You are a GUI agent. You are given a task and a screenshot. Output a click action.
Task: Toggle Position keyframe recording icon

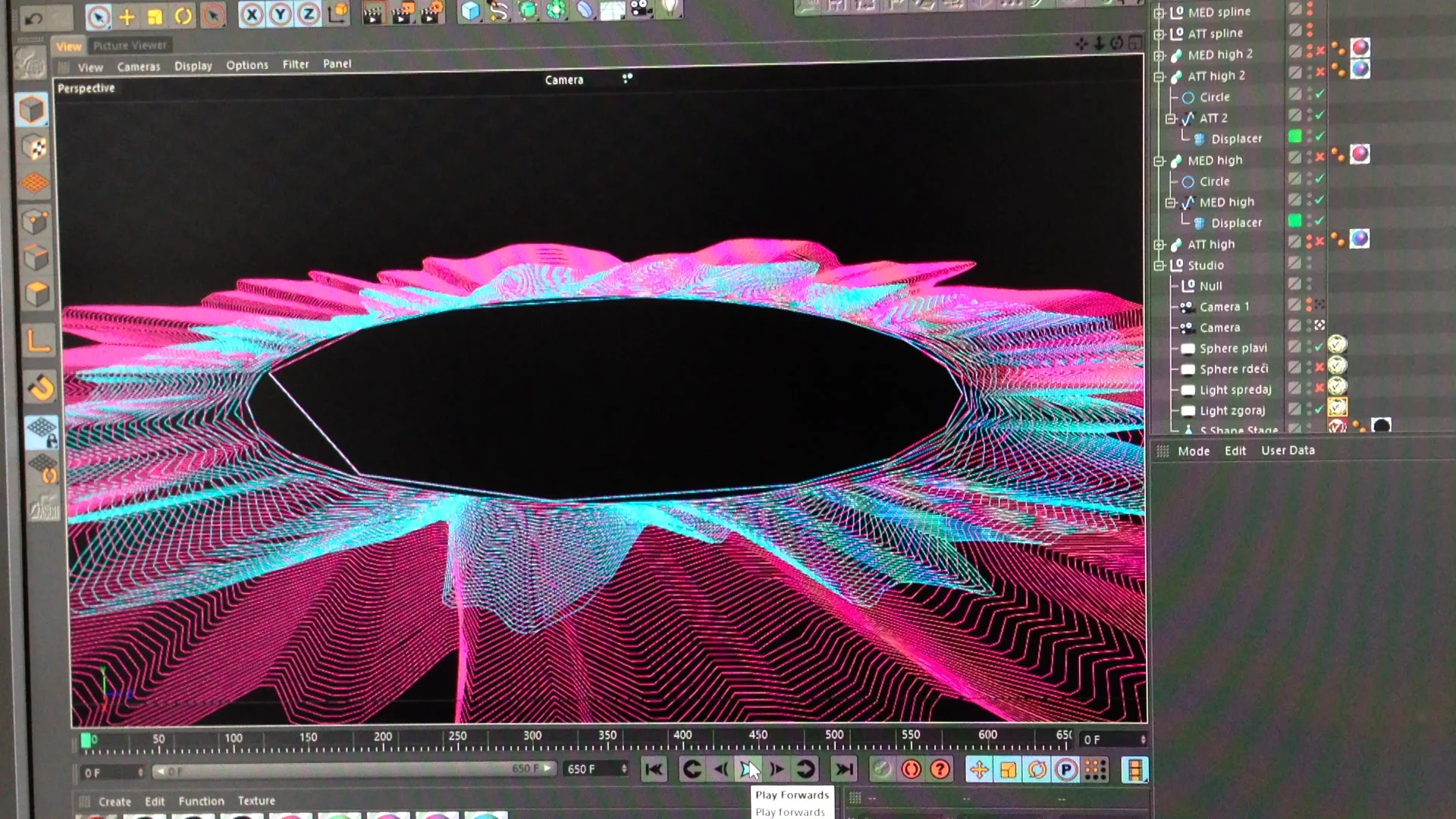click(979, 770)
